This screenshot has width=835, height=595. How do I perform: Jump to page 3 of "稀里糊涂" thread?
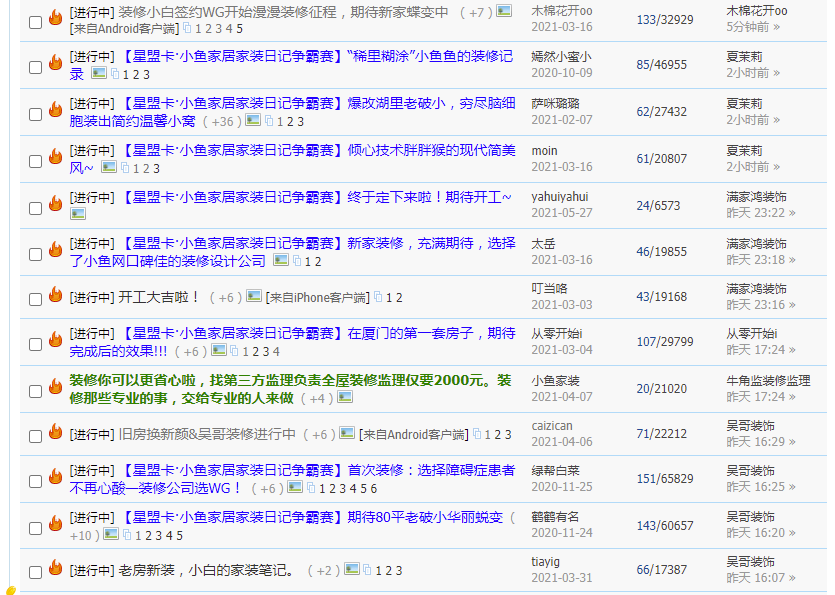click(145, 73)
